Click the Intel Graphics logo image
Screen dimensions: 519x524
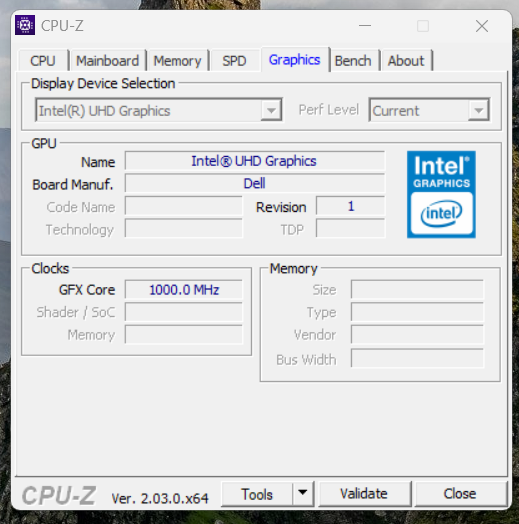441,194
